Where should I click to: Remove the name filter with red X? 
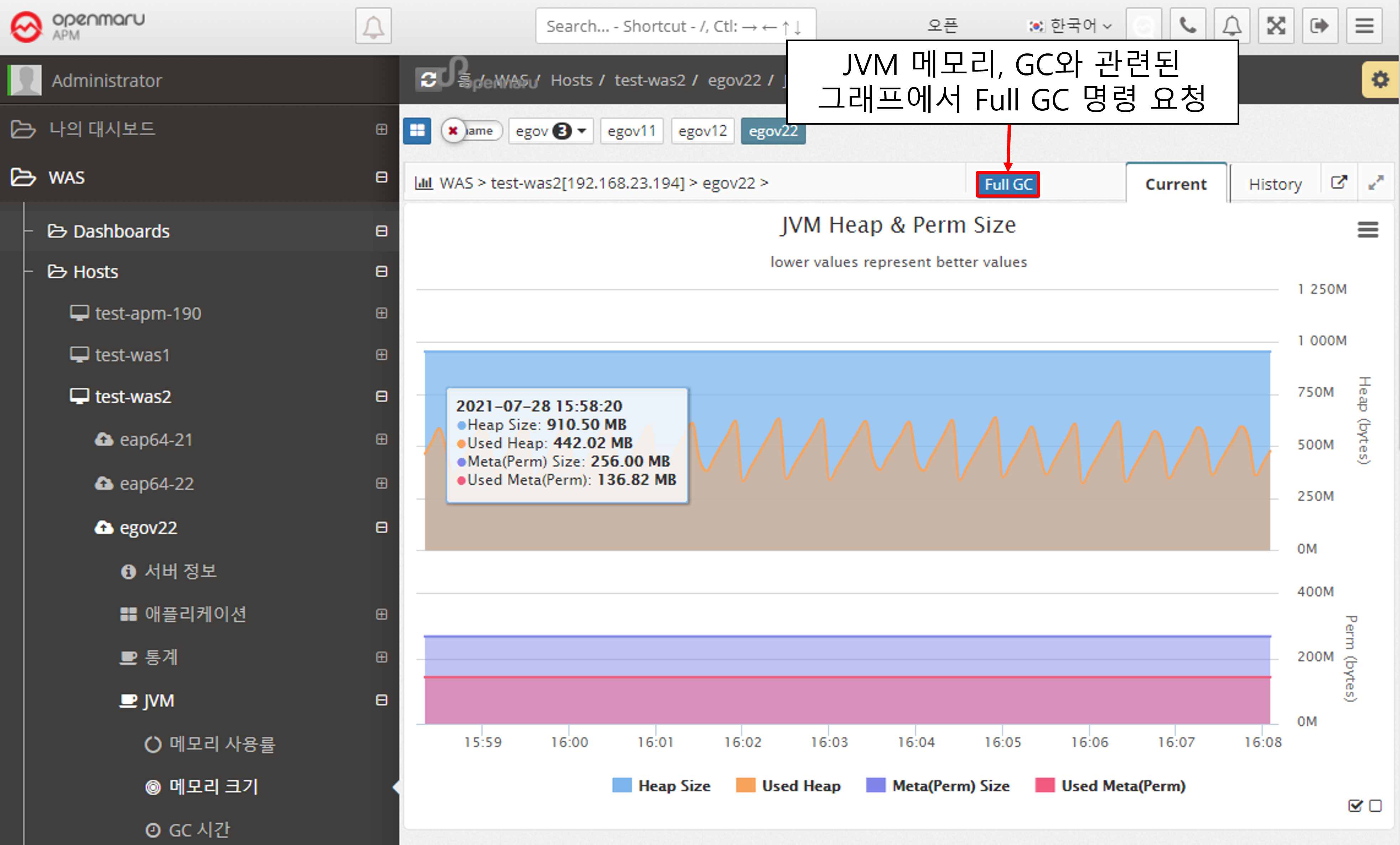453,131
